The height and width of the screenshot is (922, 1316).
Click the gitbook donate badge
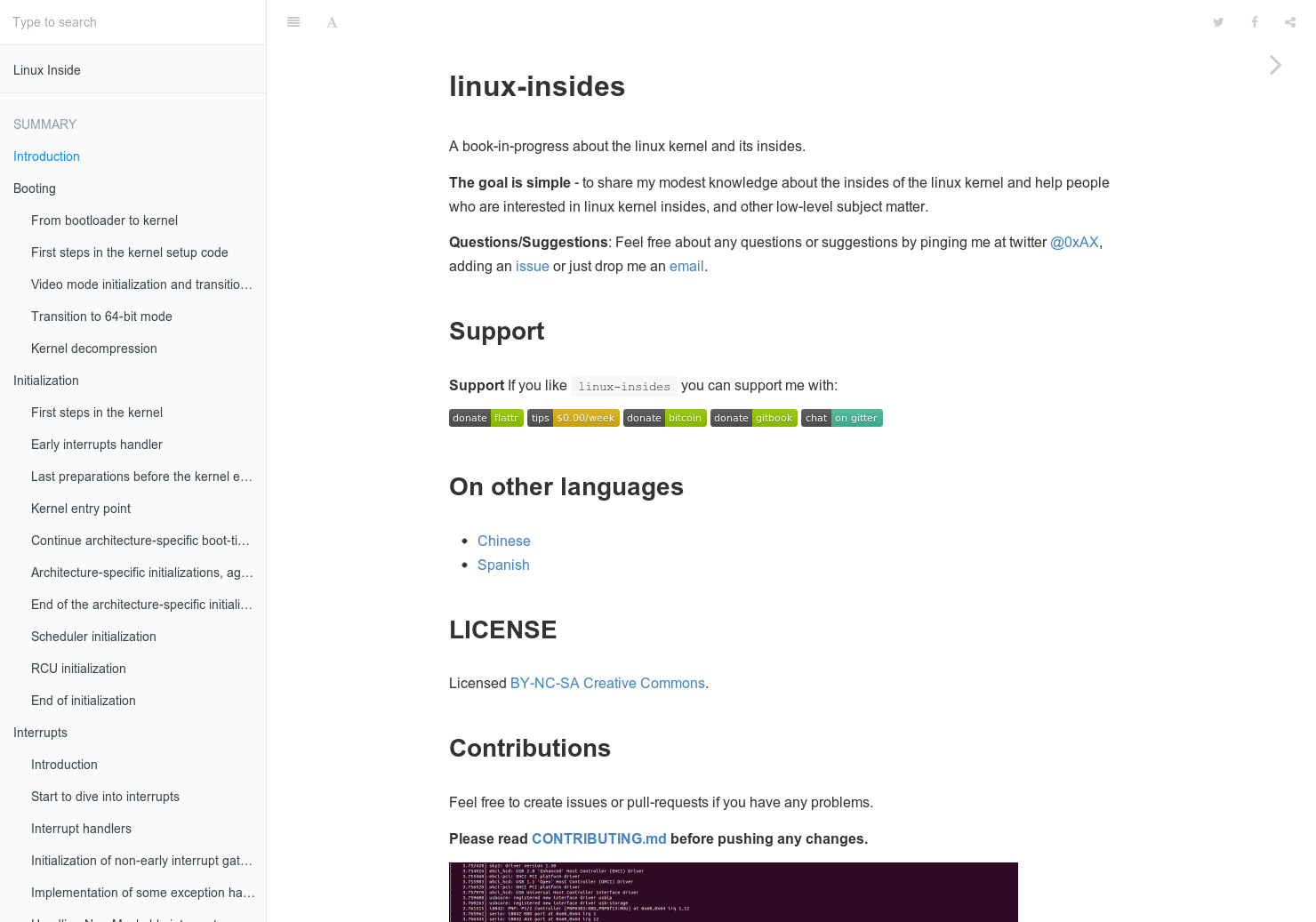(753, 417)
